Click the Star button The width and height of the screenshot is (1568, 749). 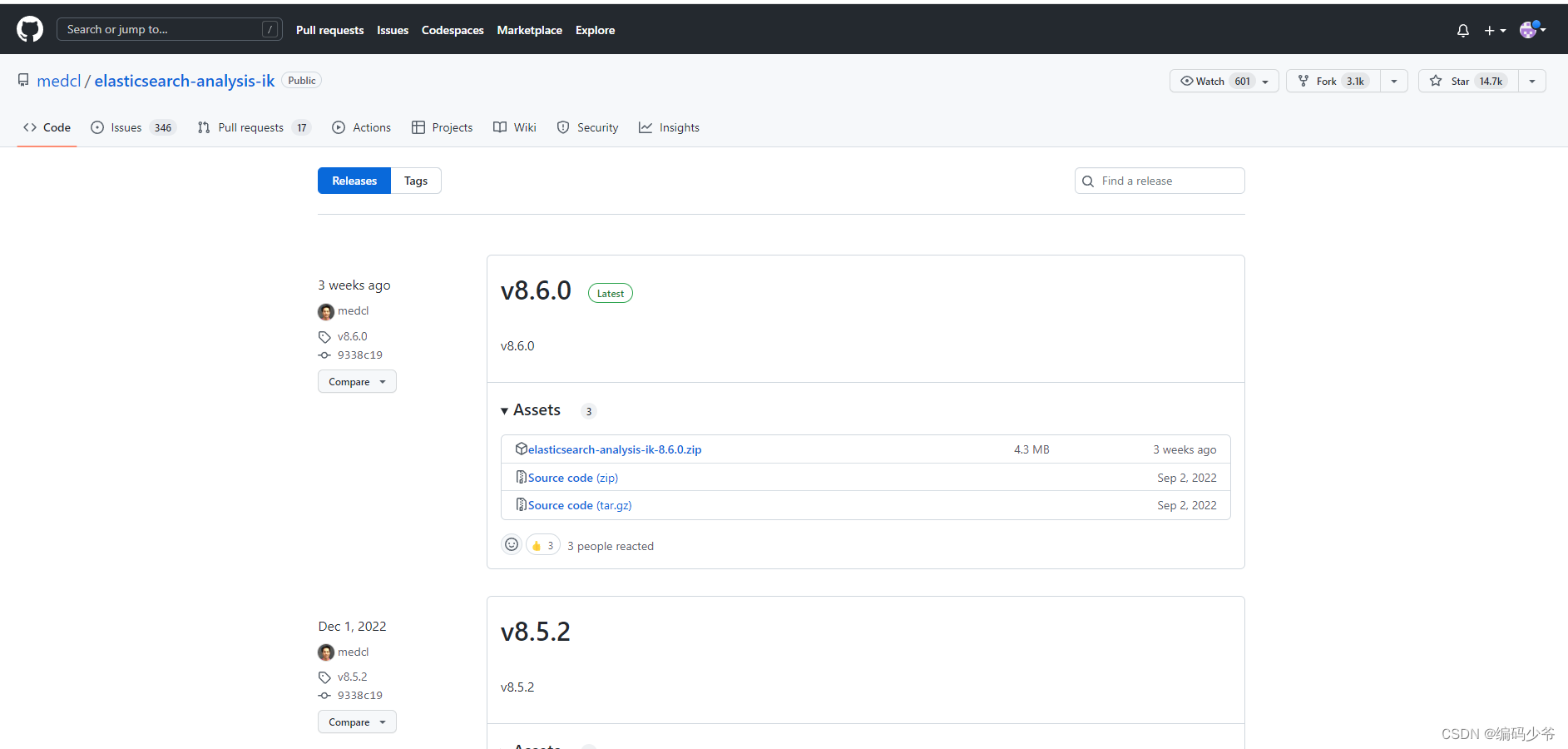click(1469, 81)
